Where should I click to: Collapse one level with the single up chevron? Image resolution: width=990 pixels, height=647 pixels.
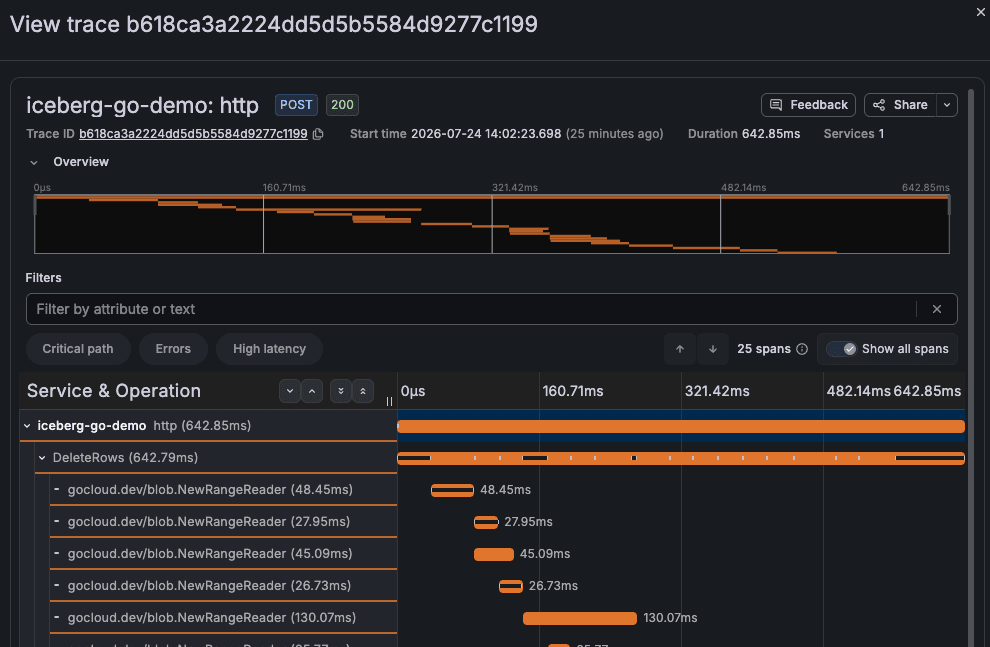(x=312, y=391)
